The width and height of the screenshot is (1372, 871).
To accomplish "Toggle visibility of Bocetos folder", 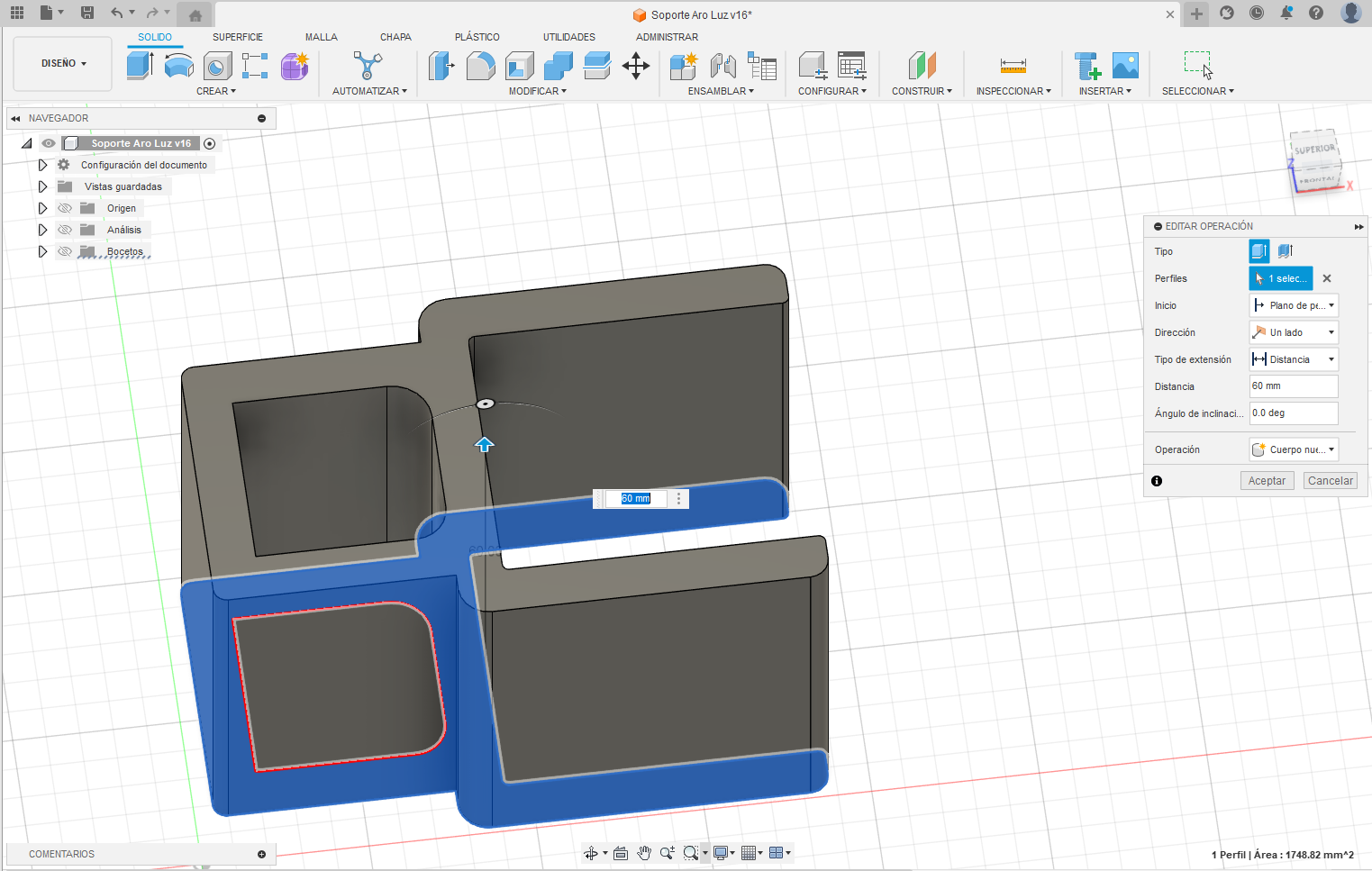I will 65,251.
